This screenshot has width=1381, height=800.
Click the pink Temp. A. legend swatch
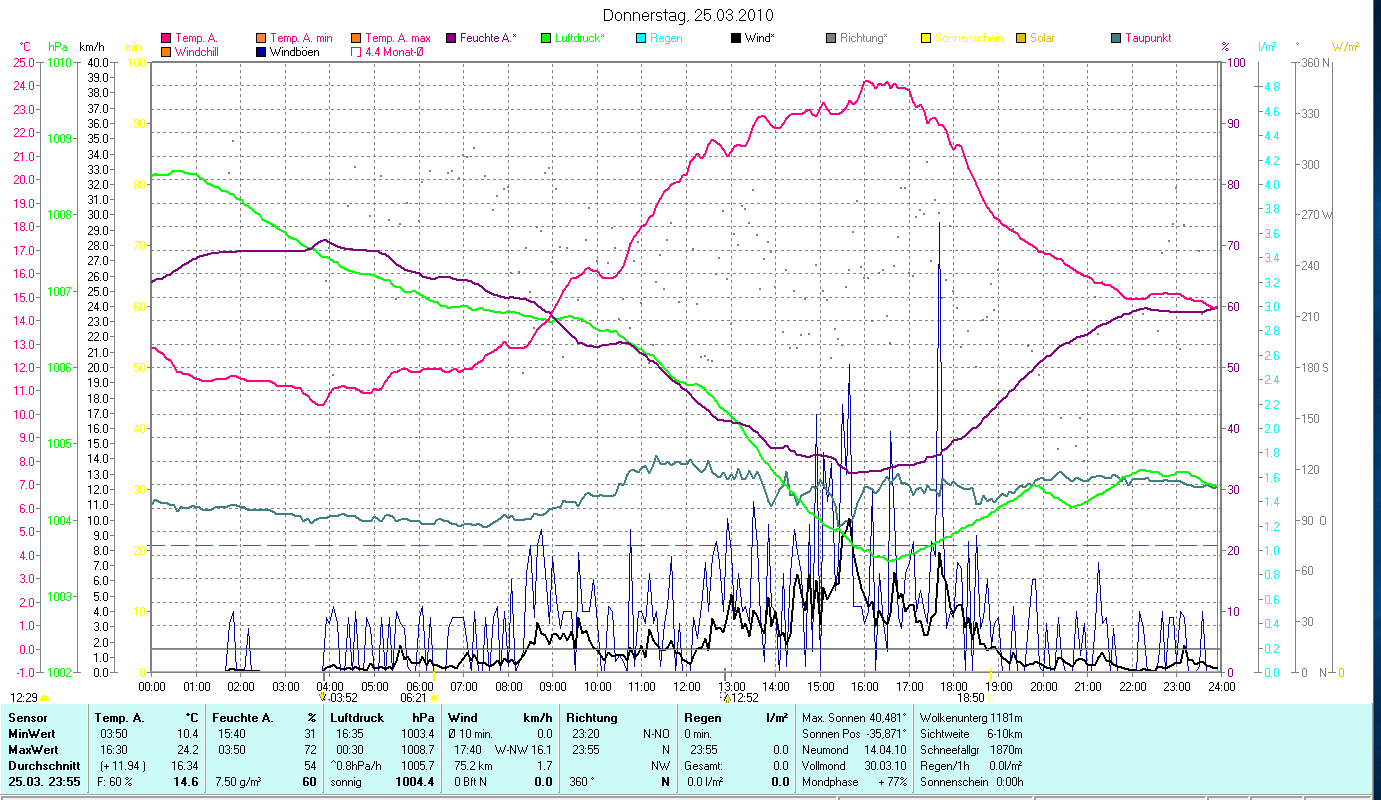click(166, 38)
